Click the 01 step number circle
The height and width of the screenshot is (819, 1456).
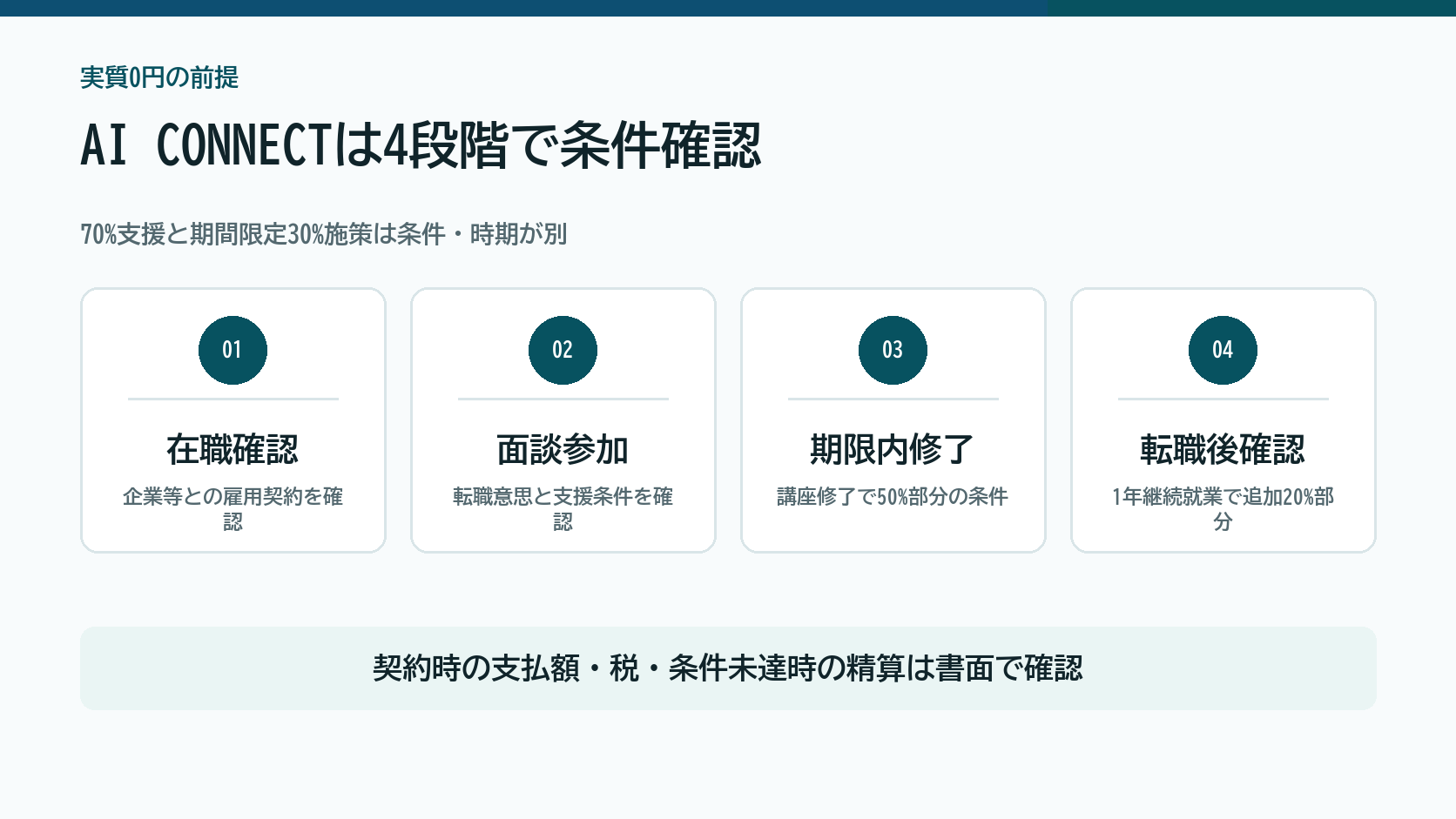tap(233, 350)
